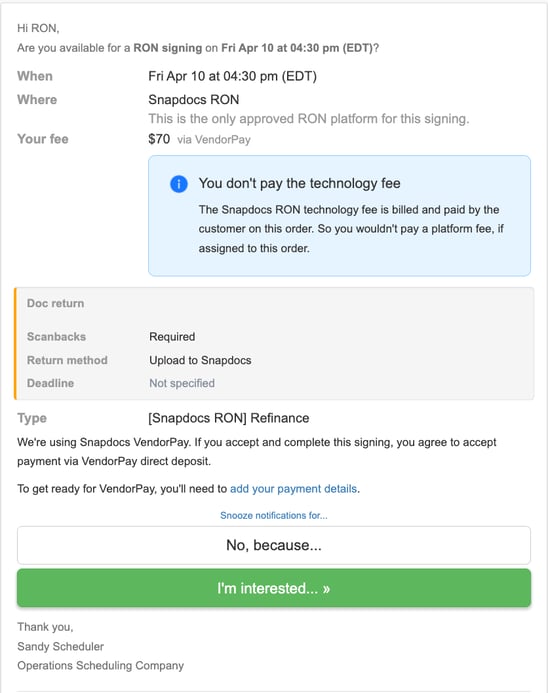
Task: Click the "Doc return" section header
Action: (x=55, y=303)
